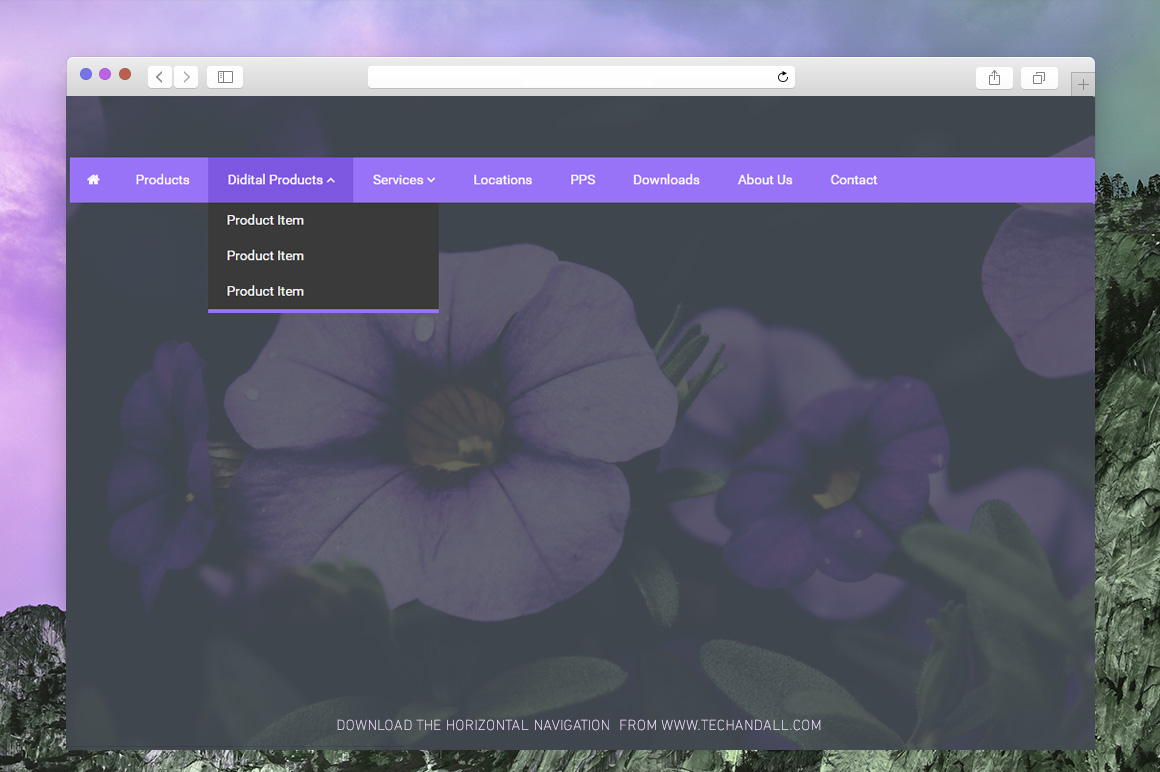This screenshot has height=772, width=1160.
Task: Select the PPS navigation item
Action: click(x=583, y=180)
